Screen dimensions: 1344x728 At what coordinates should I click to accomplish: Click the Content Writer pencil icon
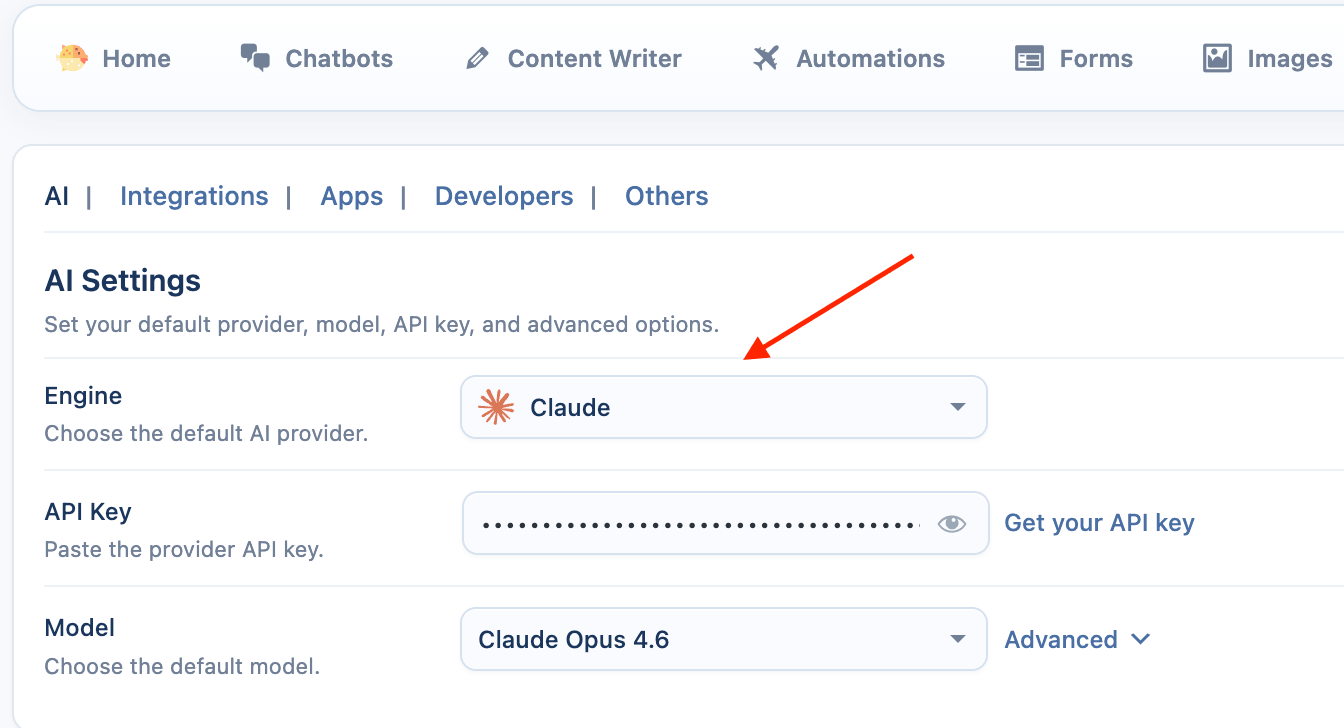[478, 59]
